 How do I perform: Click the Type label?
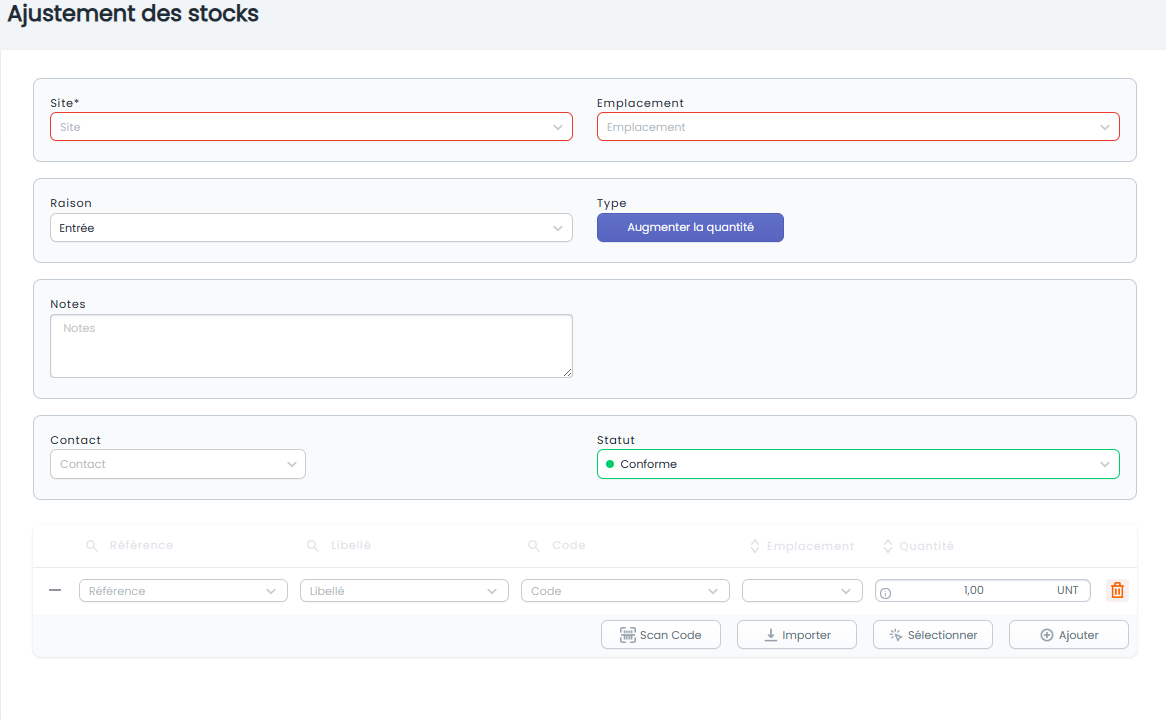pos(611,203)
